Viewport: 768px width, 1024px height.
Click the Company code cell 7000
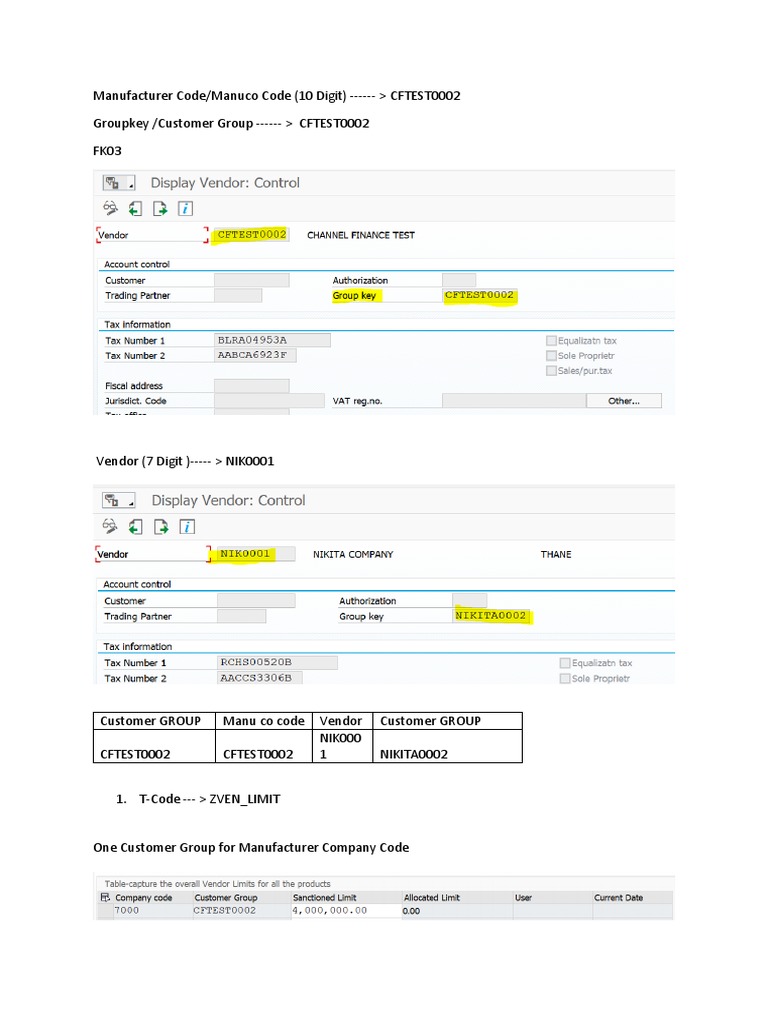152,910
